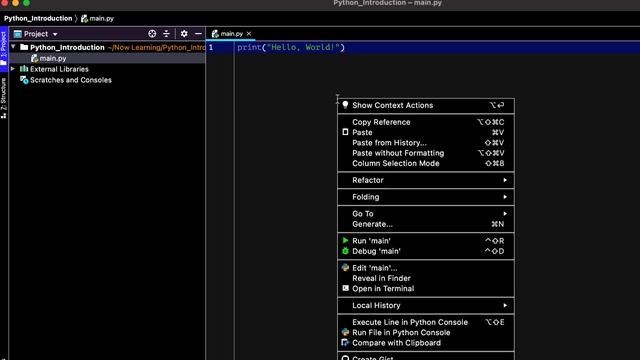Click the Scratches and Consoles icon

pyautogui.click(x=24, y=80)
